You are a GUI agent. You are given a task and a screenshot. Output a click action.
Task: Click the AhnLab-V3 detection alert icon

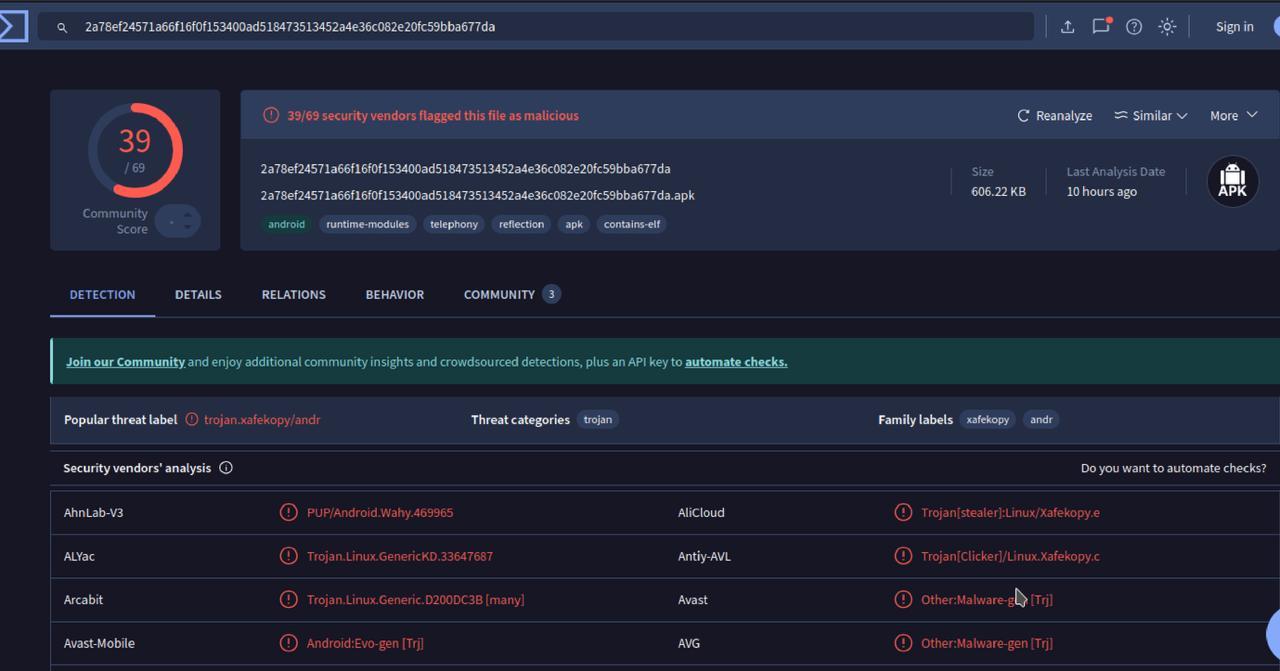pyautogui.click(x=288, y=513)
